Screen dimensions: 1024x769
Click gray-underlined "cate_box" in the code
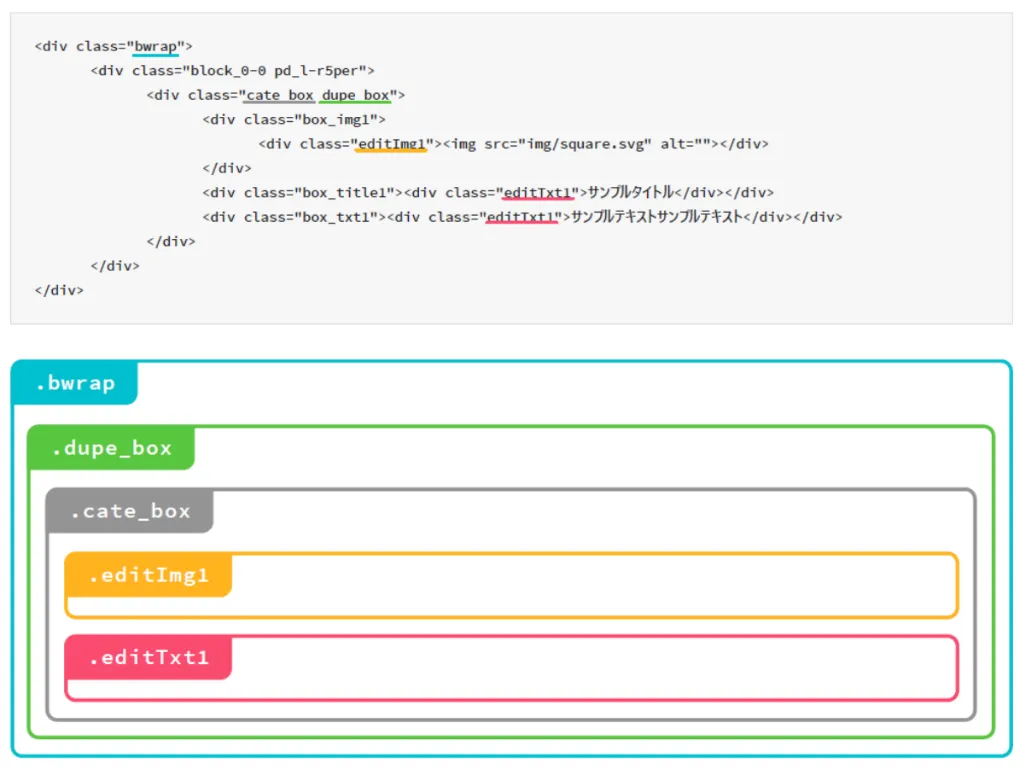[x=280, y=96]
